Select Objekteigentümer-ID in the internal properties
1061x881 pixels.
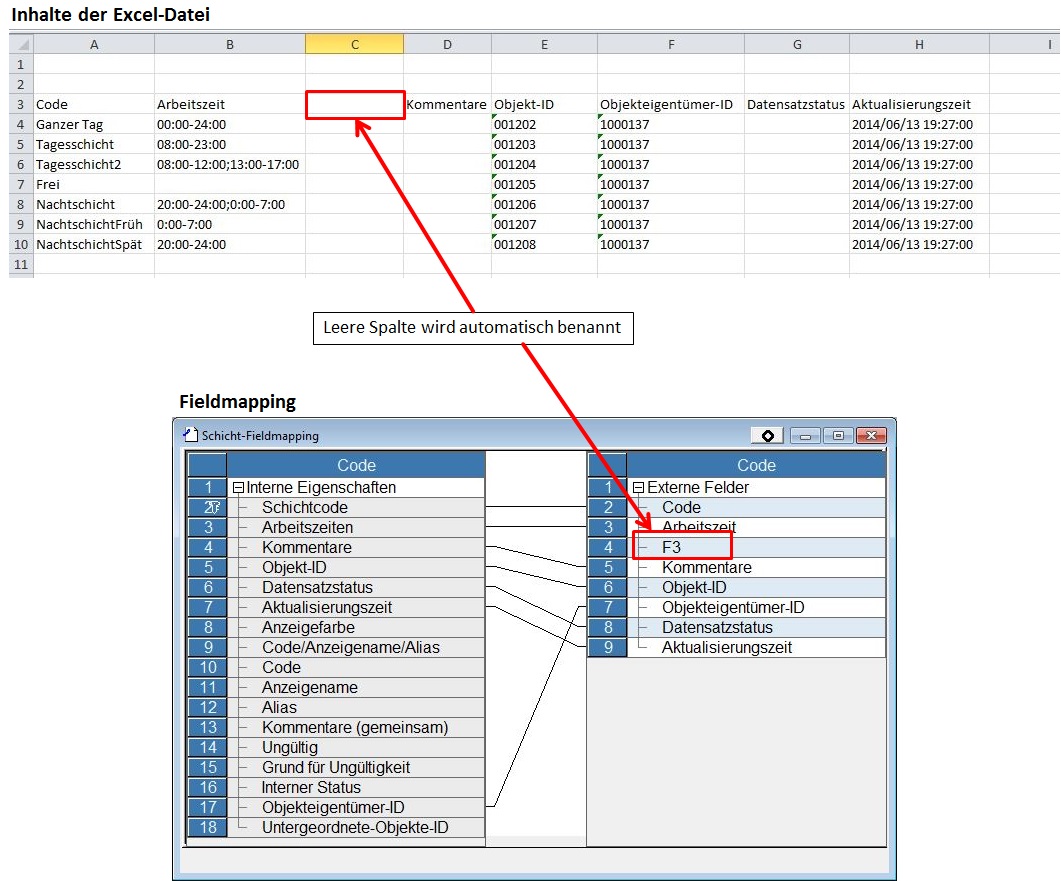tap(333, 807)
